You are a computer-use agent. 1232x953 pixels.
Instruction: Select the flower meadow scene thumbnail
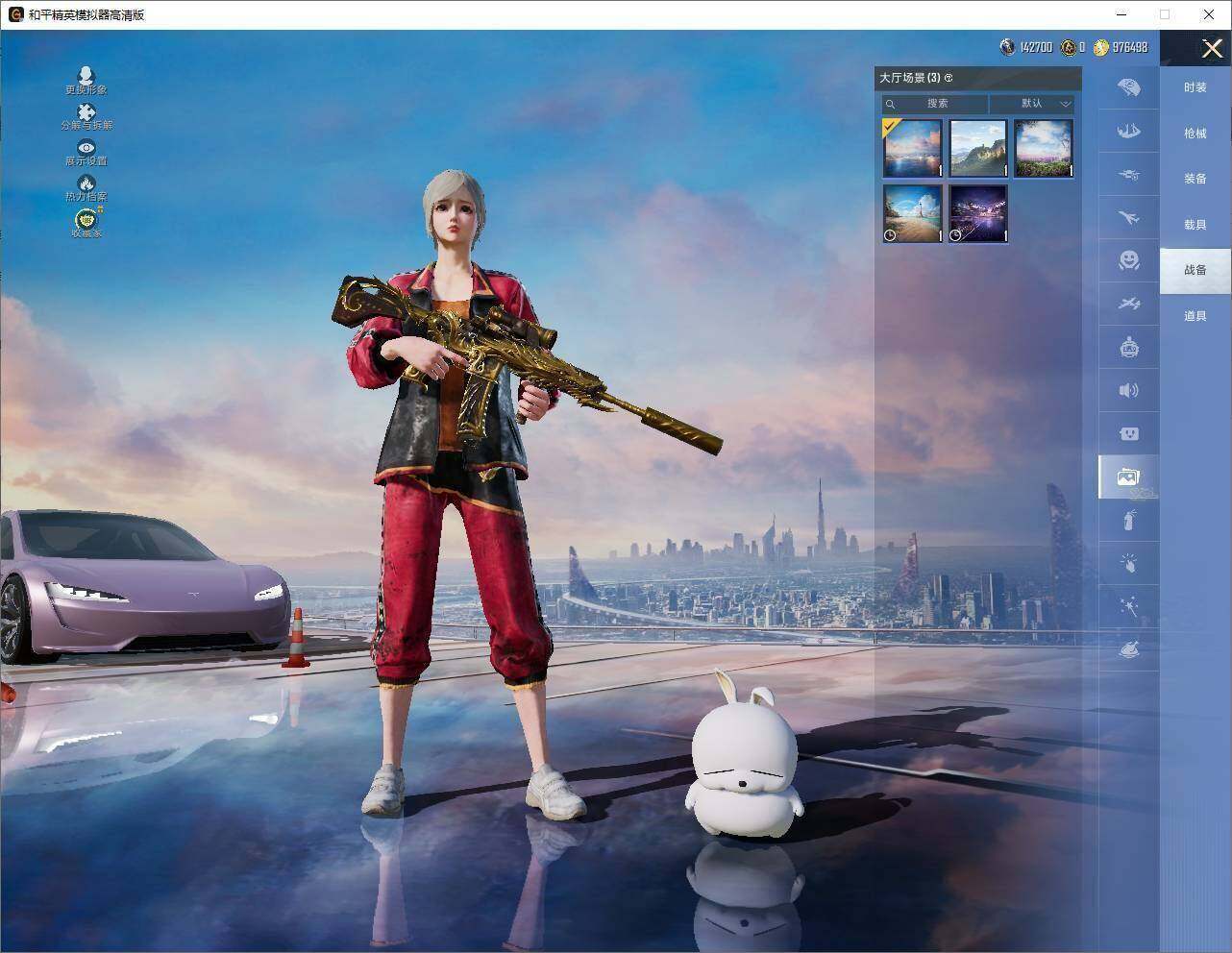[1044, 148]
